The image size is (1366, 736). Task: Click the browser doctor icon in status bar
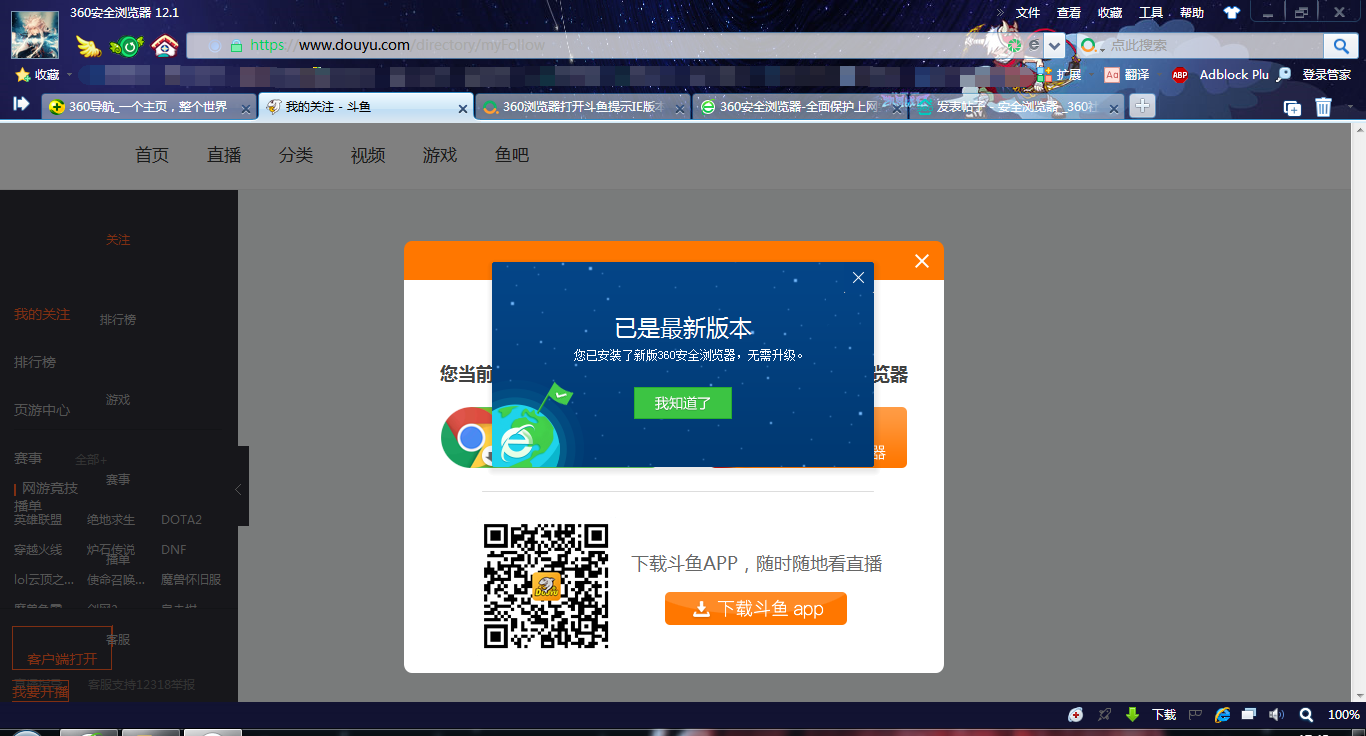coord(1076,715)
